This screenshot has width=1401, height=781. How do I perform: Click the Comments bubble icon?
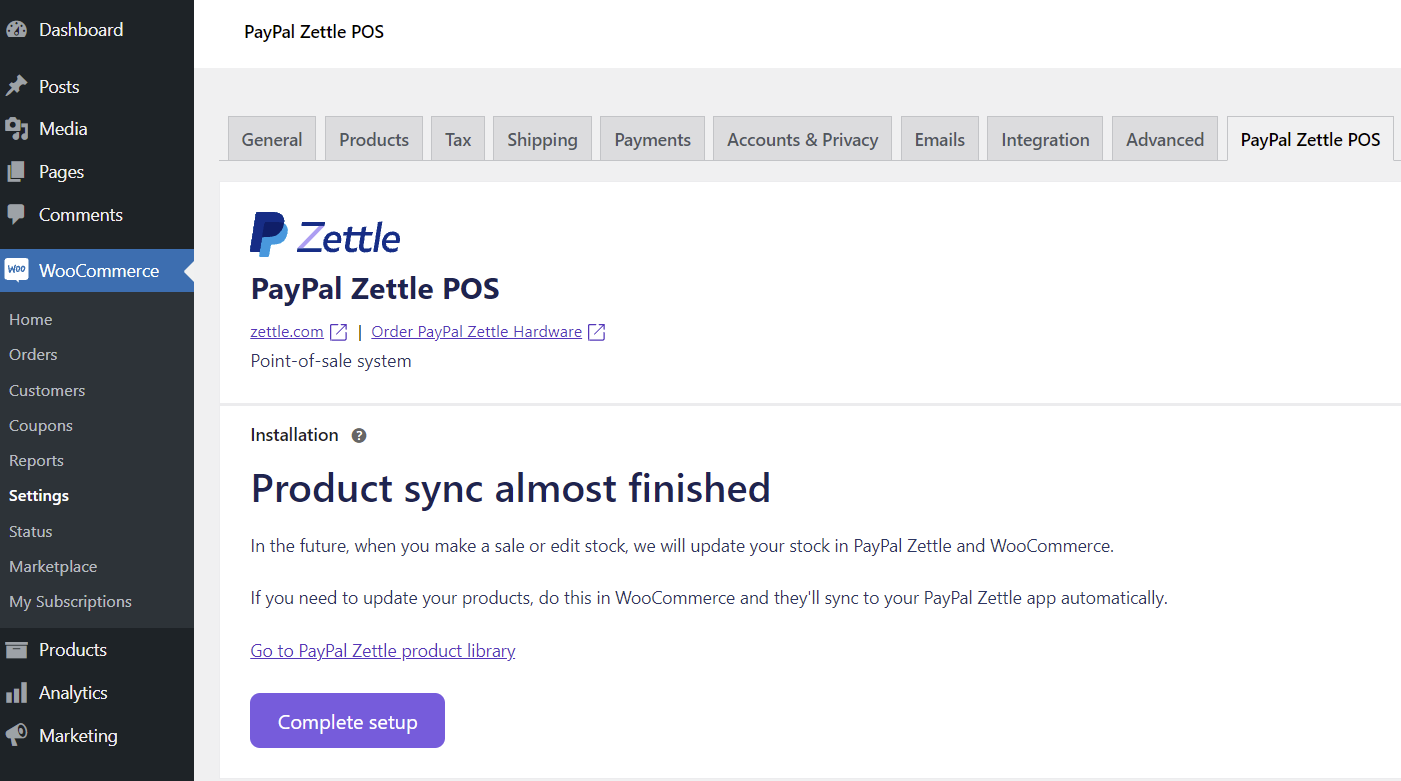pyautogui.click(x=16, y=215)
